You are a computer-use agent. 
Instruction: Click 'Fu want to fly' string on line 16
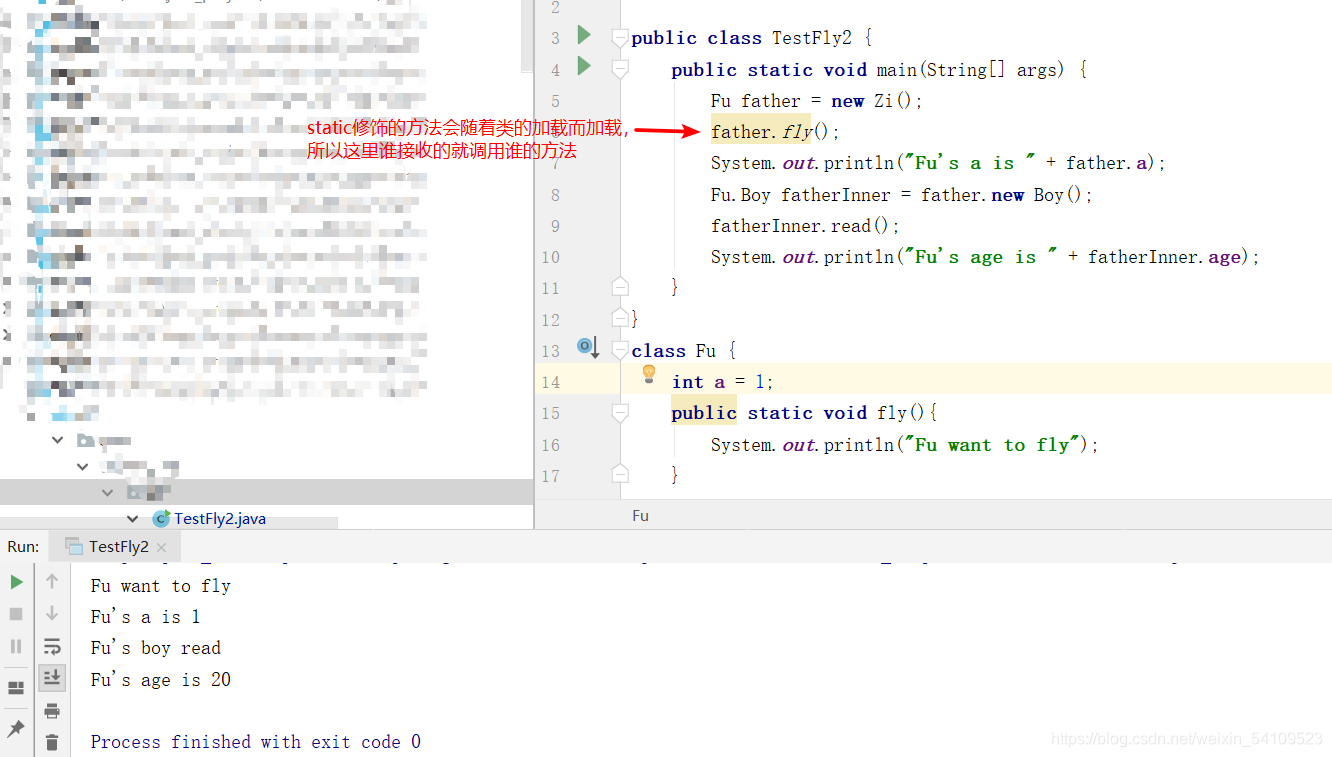[992, 445]
